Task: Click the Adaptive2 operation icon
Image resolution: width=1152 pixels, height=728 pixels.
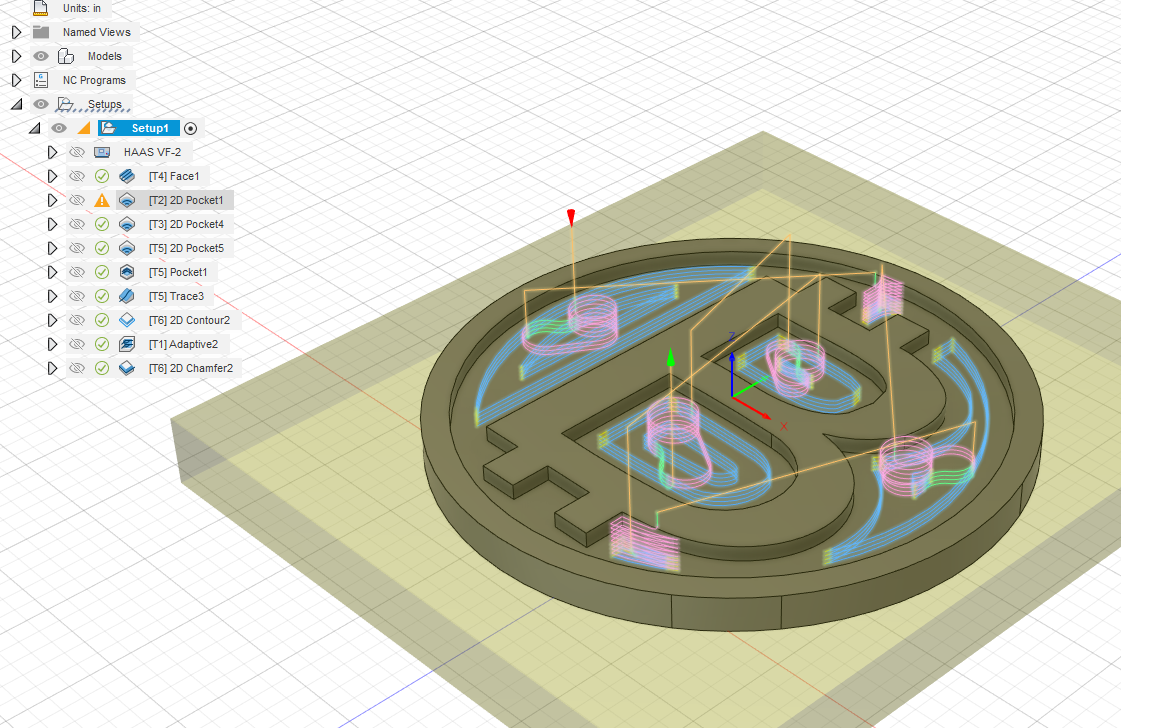Action: [127, 344]
